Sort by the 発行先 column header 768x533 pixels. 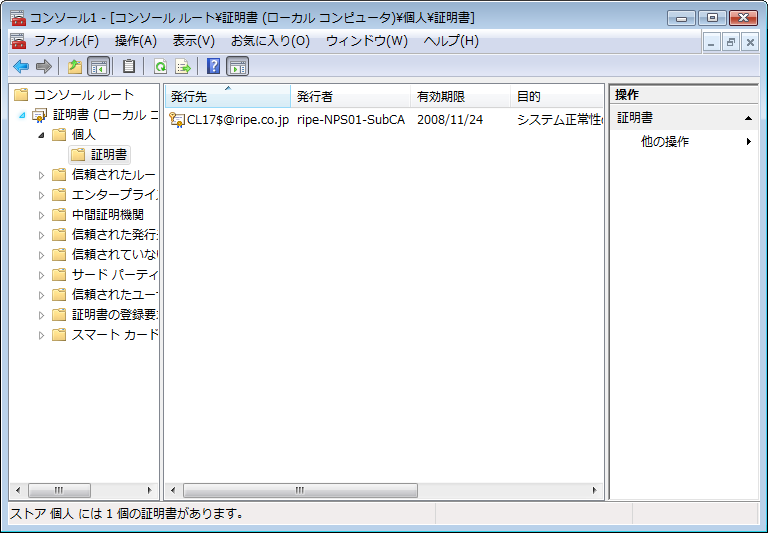(228, 97)
